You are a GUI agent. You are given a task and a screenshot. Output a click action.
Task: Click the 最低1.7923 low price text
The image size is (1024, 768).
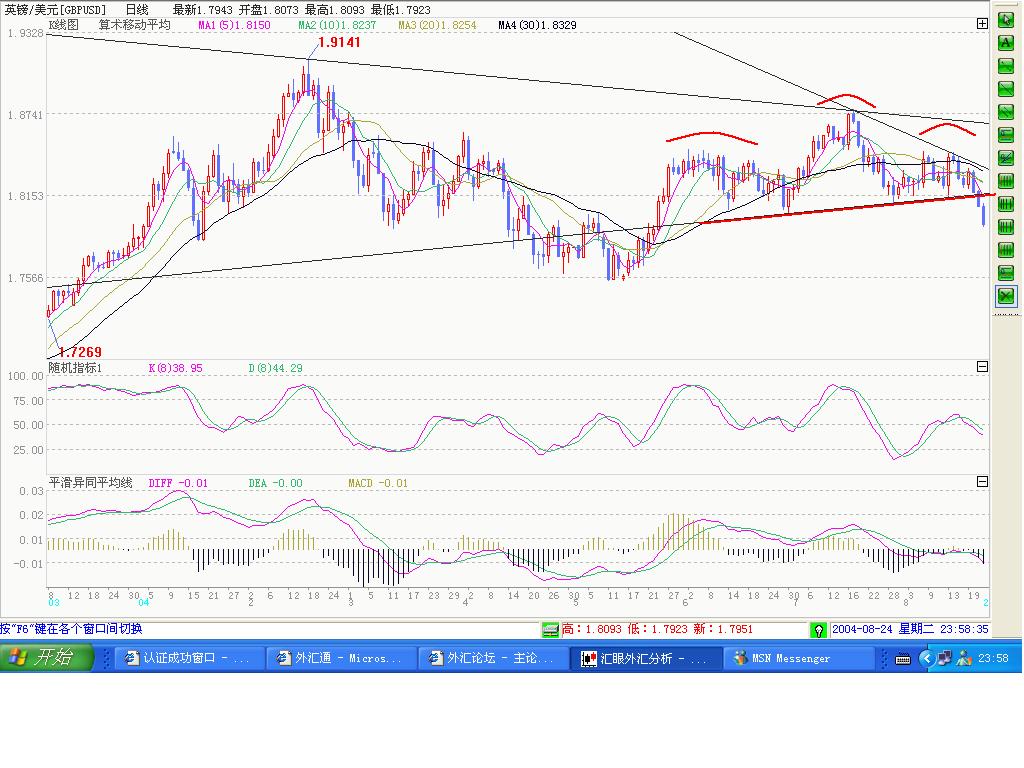tap(400, 10)
